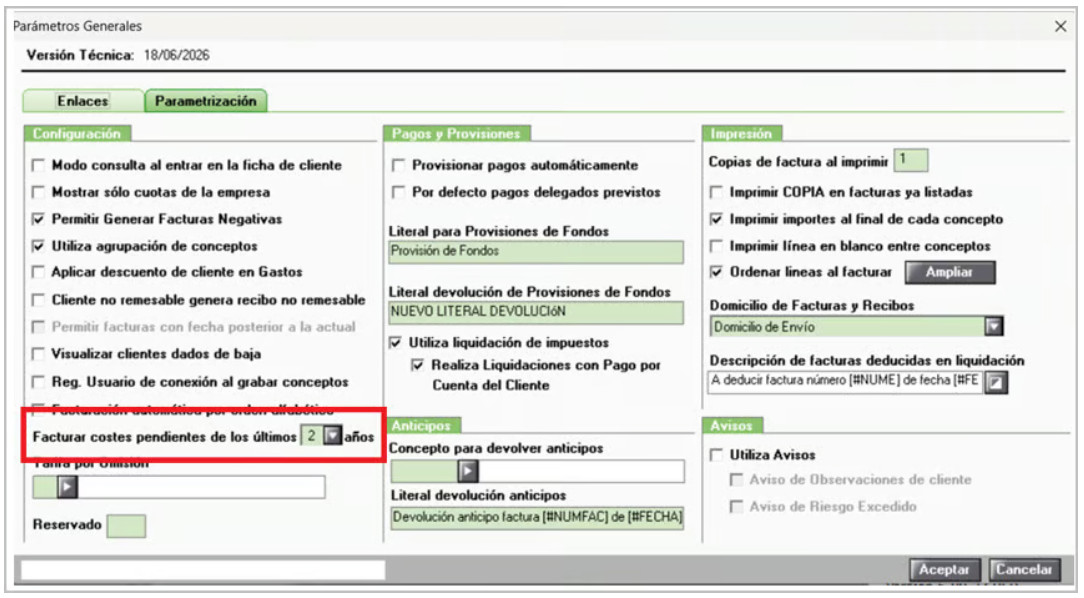Close the Parámetros Generales window
1084x598 pixels.
1060,26
